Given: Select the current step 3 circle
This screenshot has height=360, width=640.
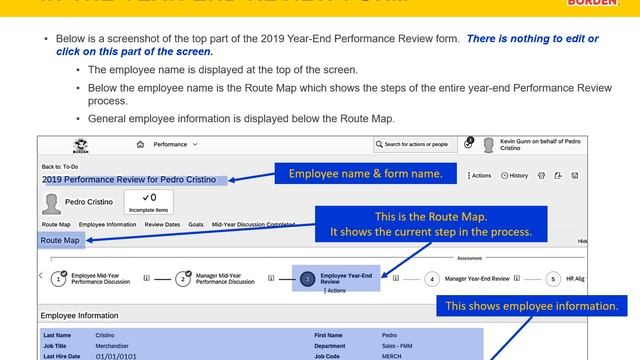Looking at the screenshot, I should click(x=307, y=279).
